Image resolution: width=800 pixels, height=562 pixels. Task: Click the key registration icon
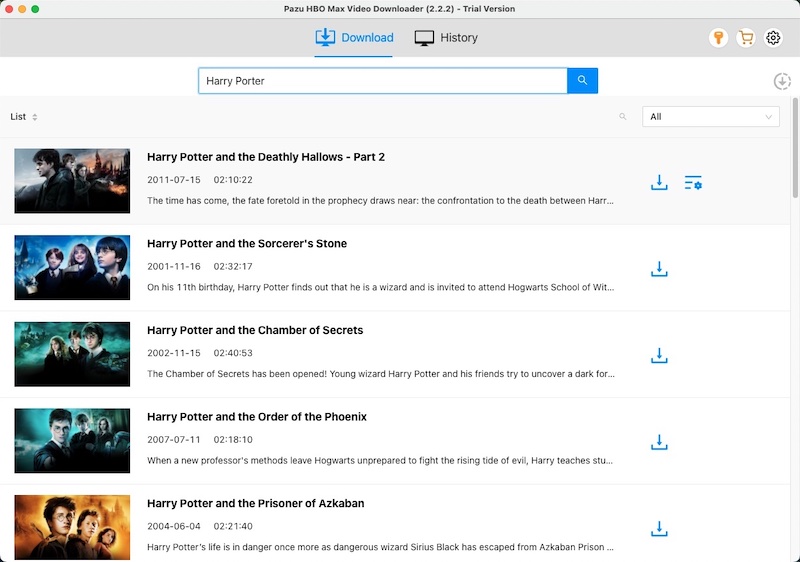tap(718, 38)
